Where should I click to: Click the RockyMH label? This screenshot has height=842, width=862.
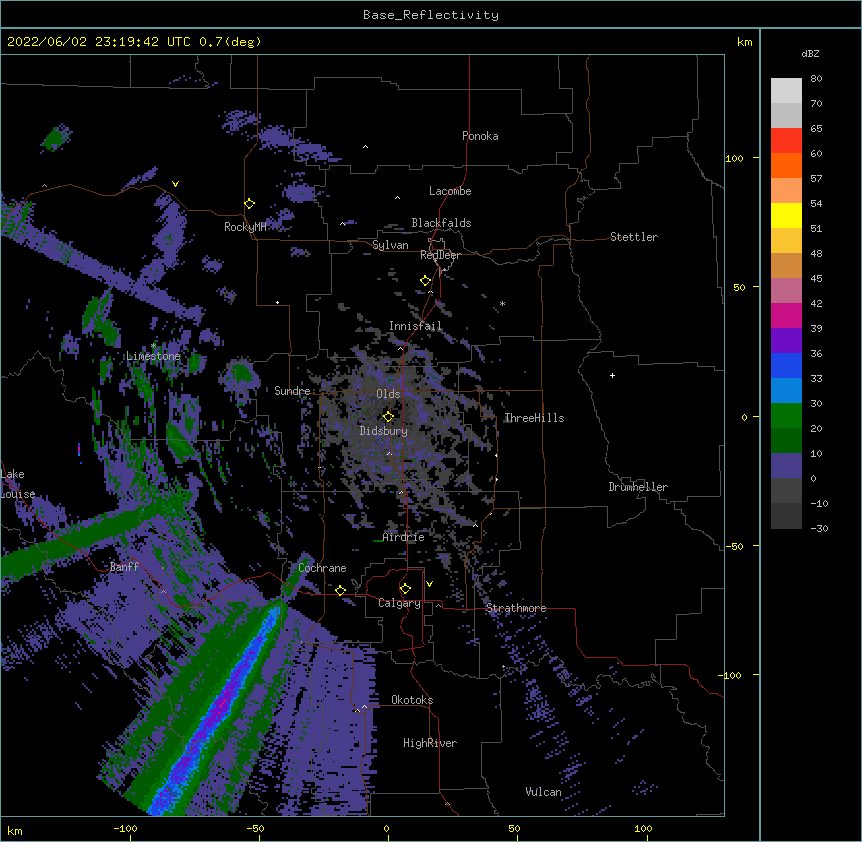245,226
